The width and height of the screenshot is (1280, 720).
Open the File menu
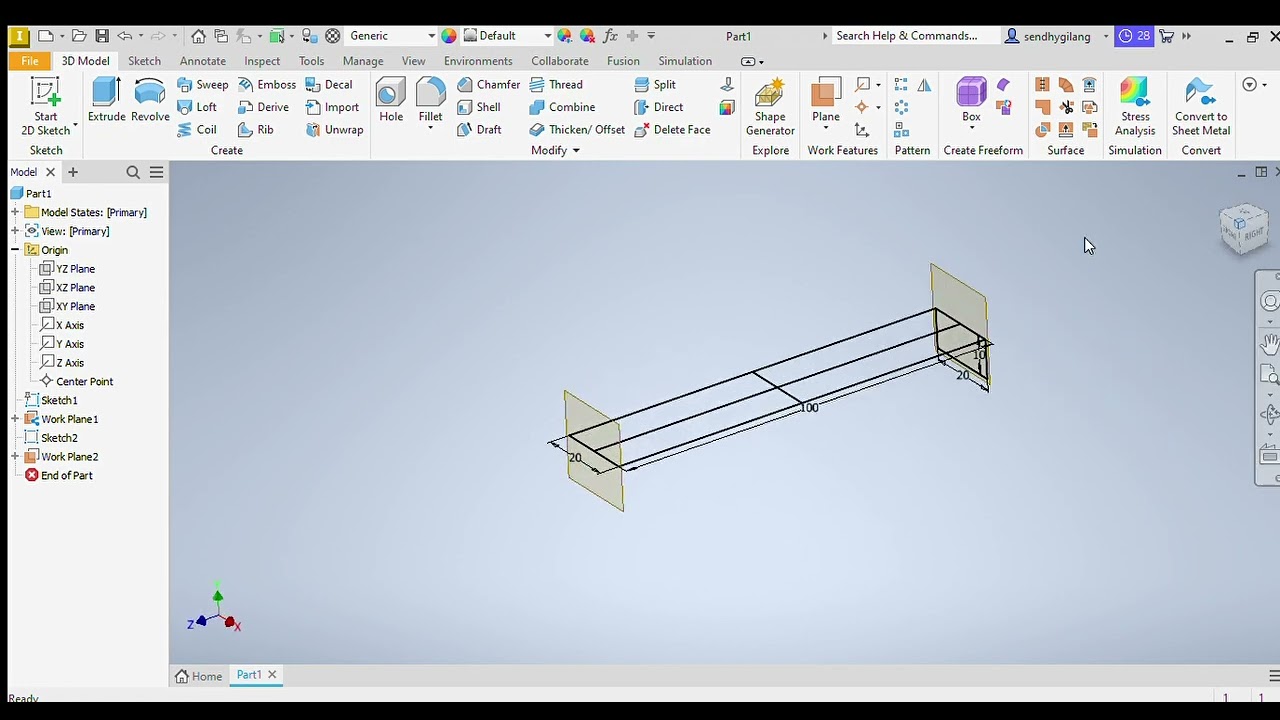click(x=30, y=61)
